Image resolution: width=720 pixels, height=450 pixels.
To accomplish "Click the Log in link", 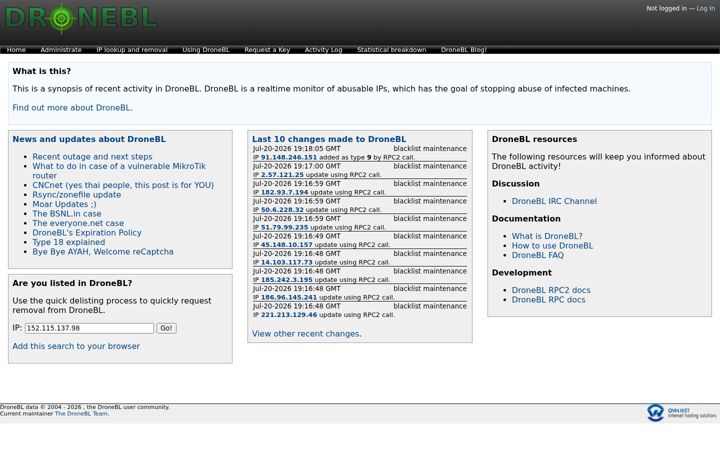I will click(x=705, y=8).
